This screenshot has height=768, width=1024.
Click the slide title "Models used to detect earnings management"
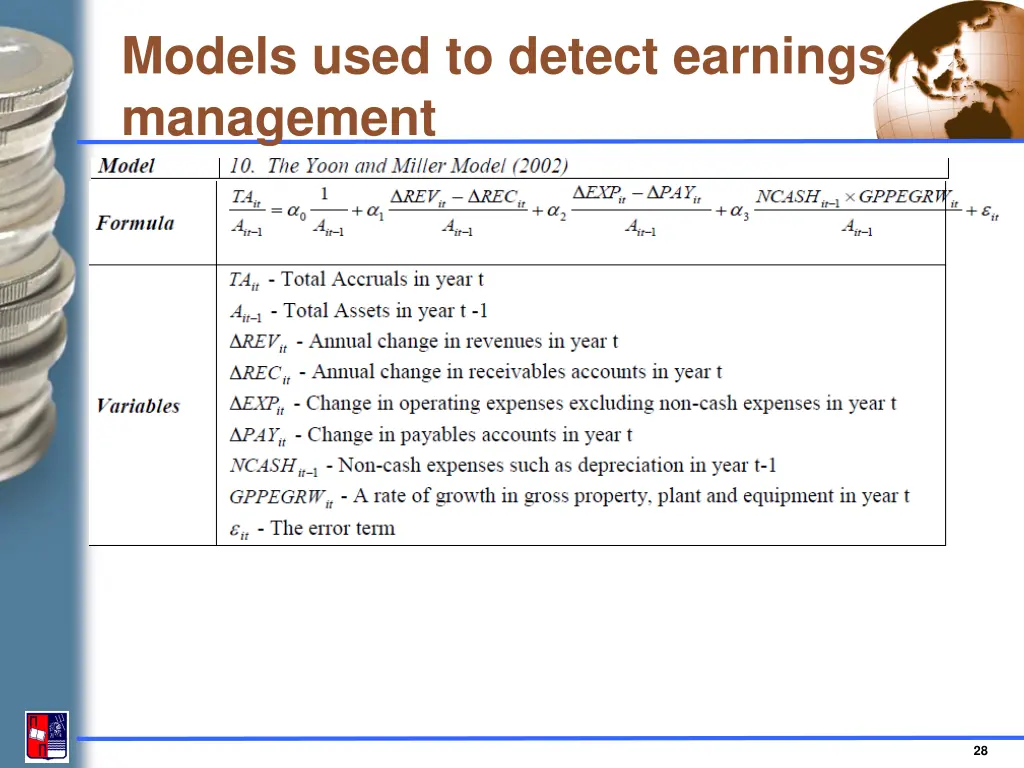click(500, 86)
